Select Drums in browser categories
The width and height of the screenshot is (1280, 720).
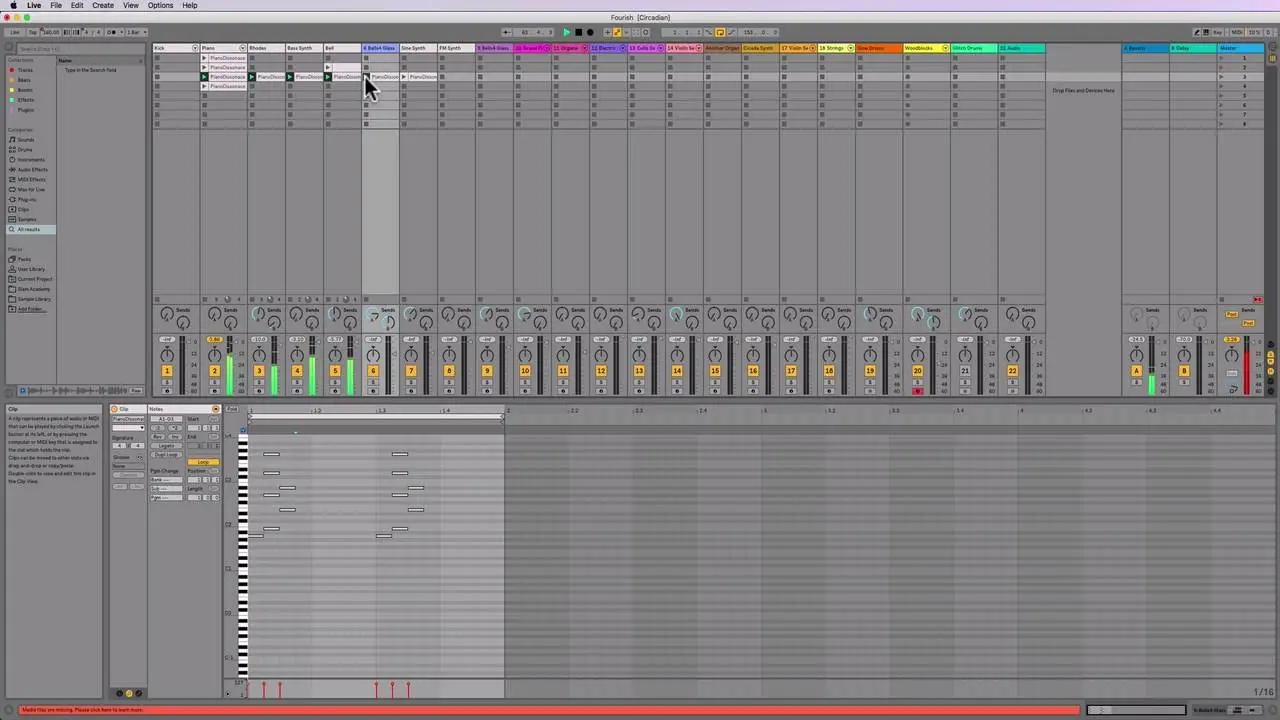25,150
